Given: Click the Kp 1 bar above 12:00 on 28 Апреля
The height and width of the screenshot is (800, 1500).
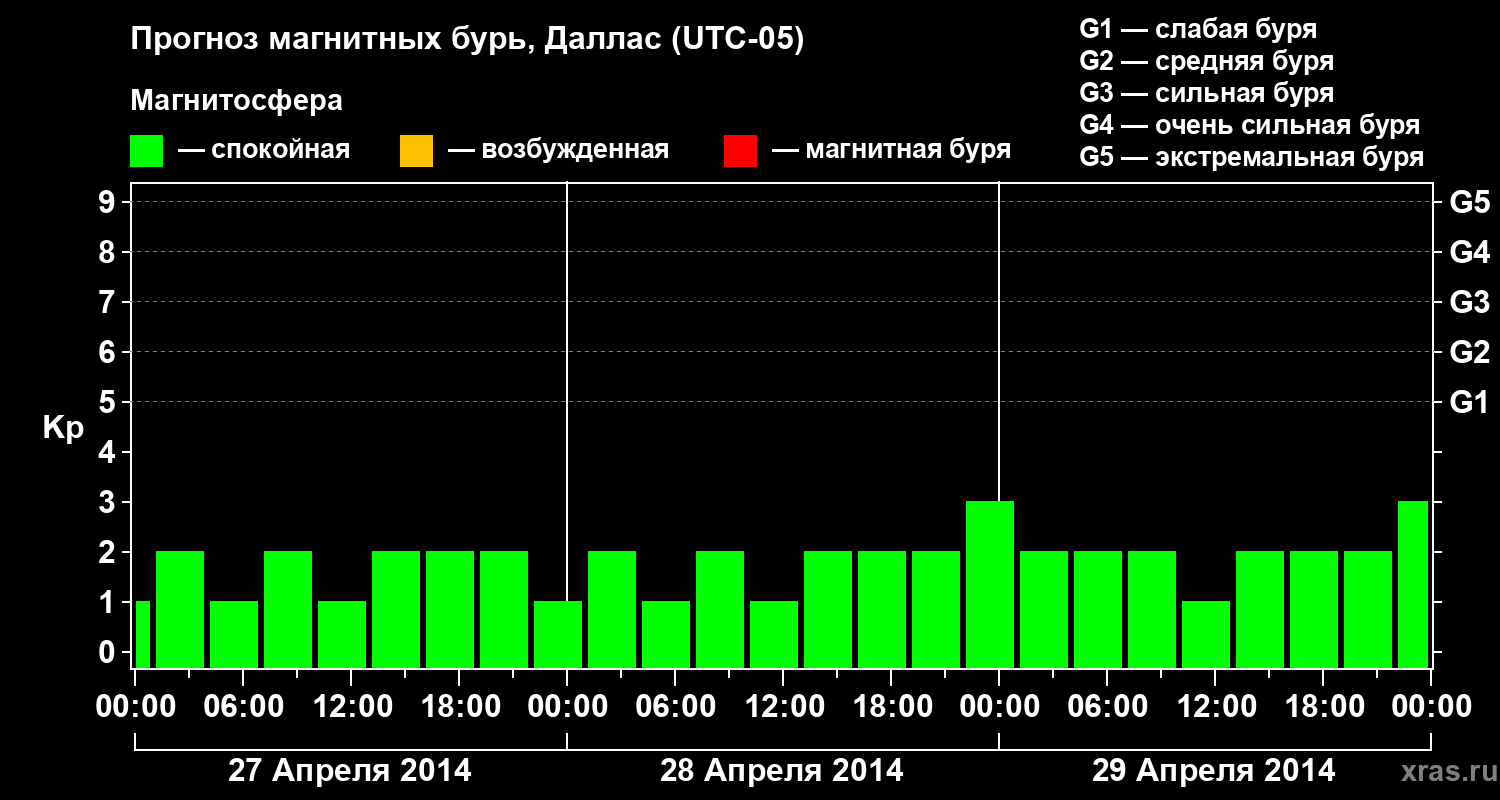Looking at the screenshot, I should (774, 634).
